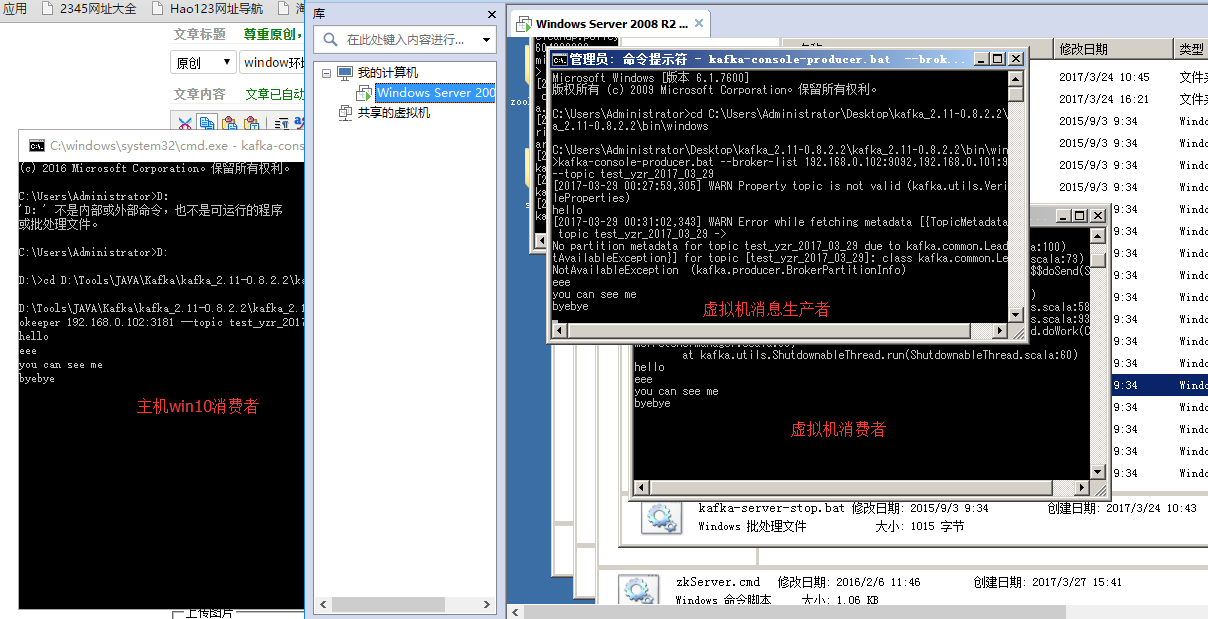Close the Windows Server 2008 R2 tab
The height and width of the screenshot is (619, 1208).
(699, 24)
